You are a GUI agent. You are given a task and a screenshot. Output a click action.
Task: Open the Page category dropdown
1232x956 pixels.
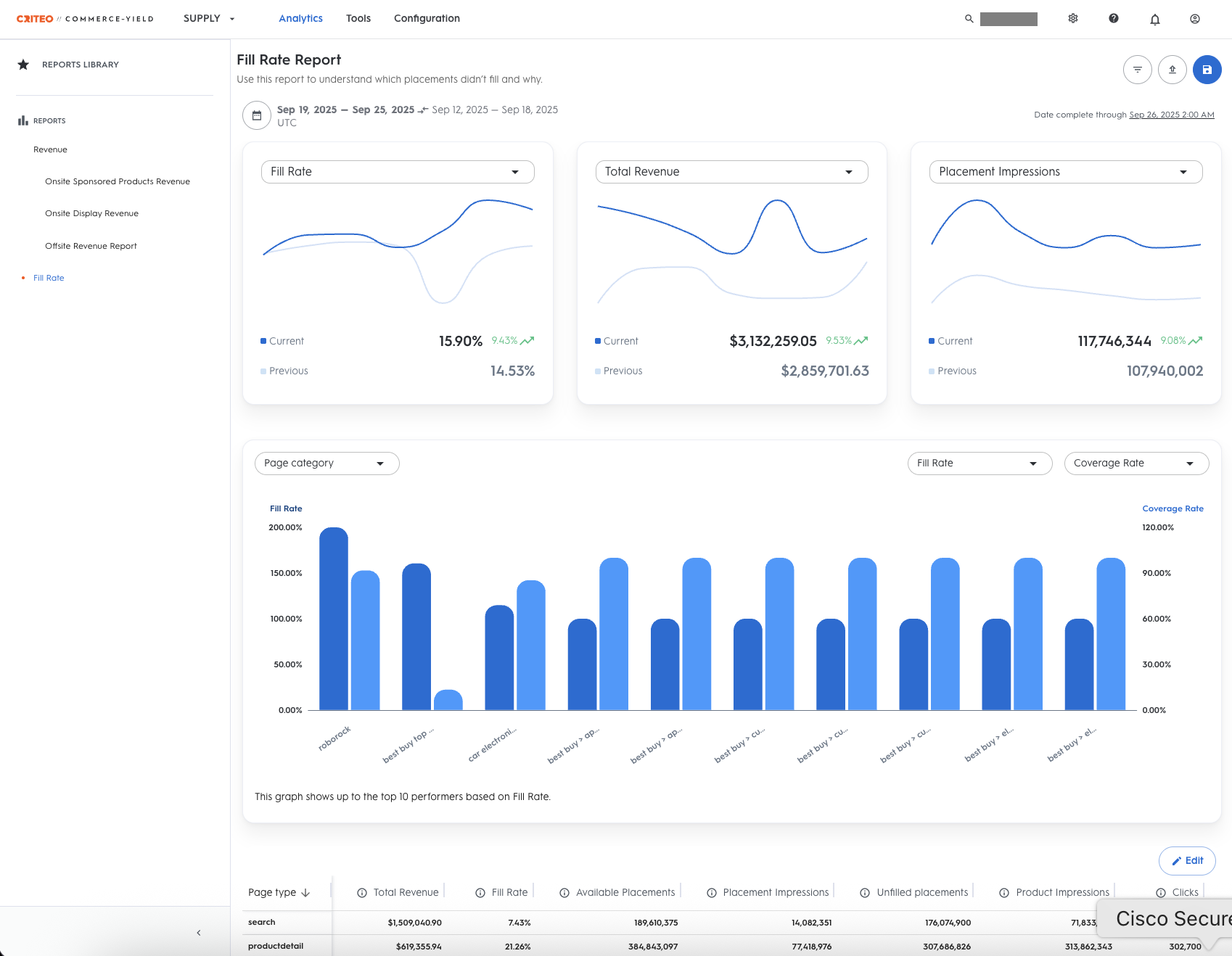coord(327,463)
